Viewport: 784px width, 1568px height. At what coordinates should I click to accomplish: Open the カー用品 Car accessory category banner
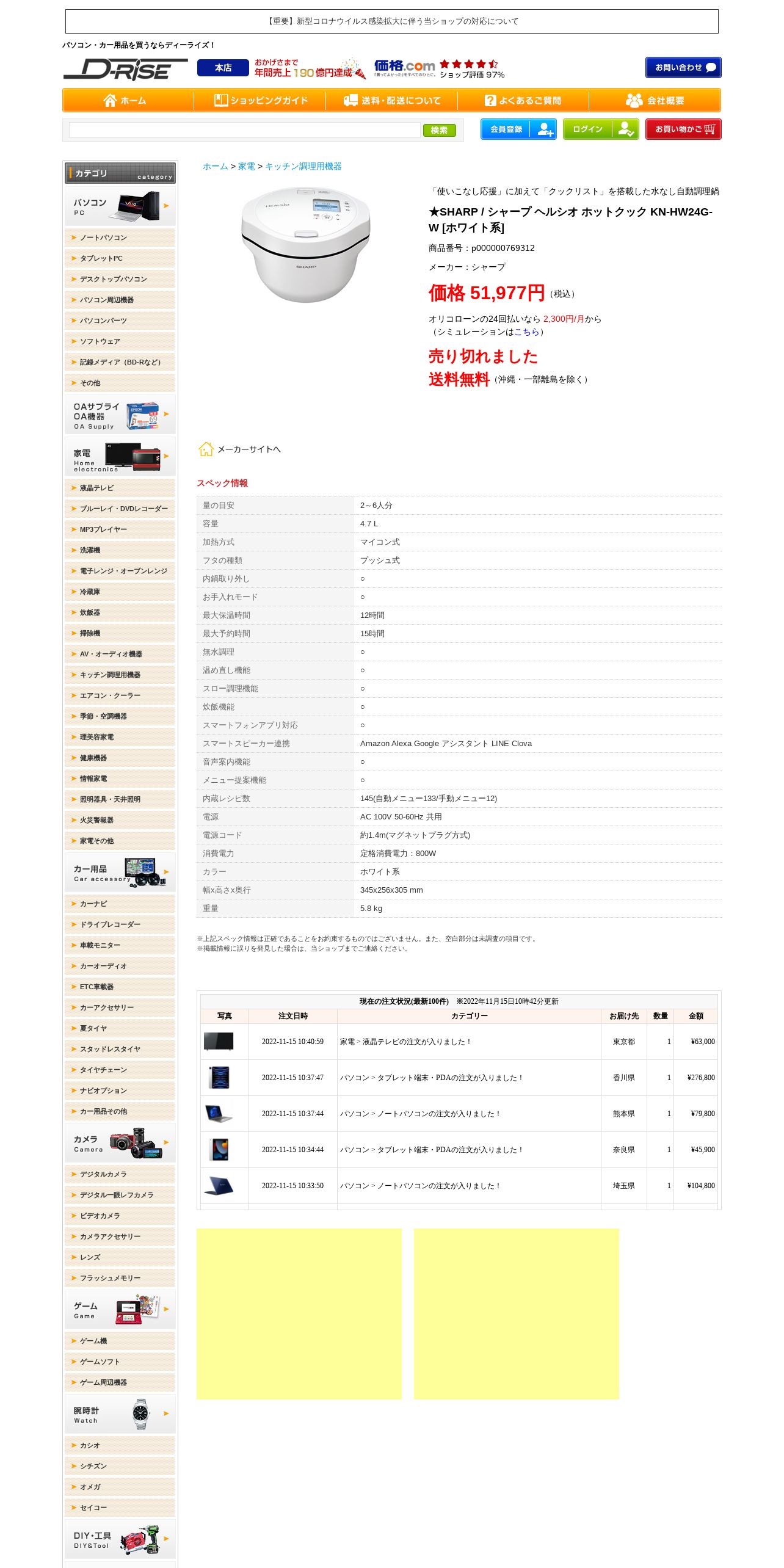(x=120, y=873)
